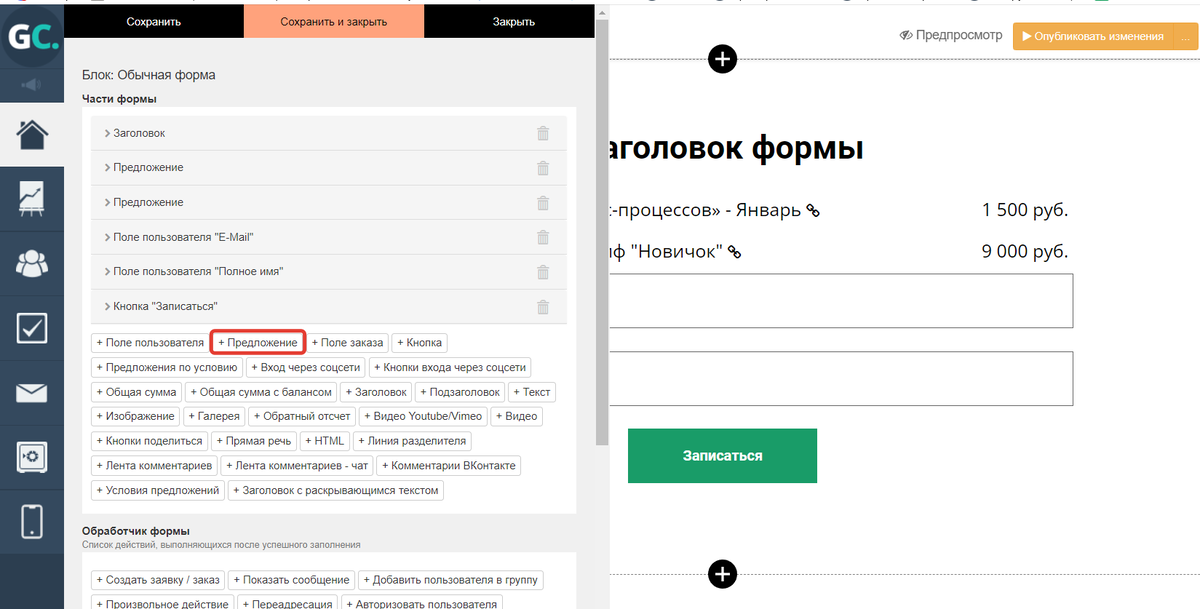The height and width of the screenshot is (609, 1200).
Task: Add "+ Кнопки поделиться" part
Action: click(x=150, y=441)
